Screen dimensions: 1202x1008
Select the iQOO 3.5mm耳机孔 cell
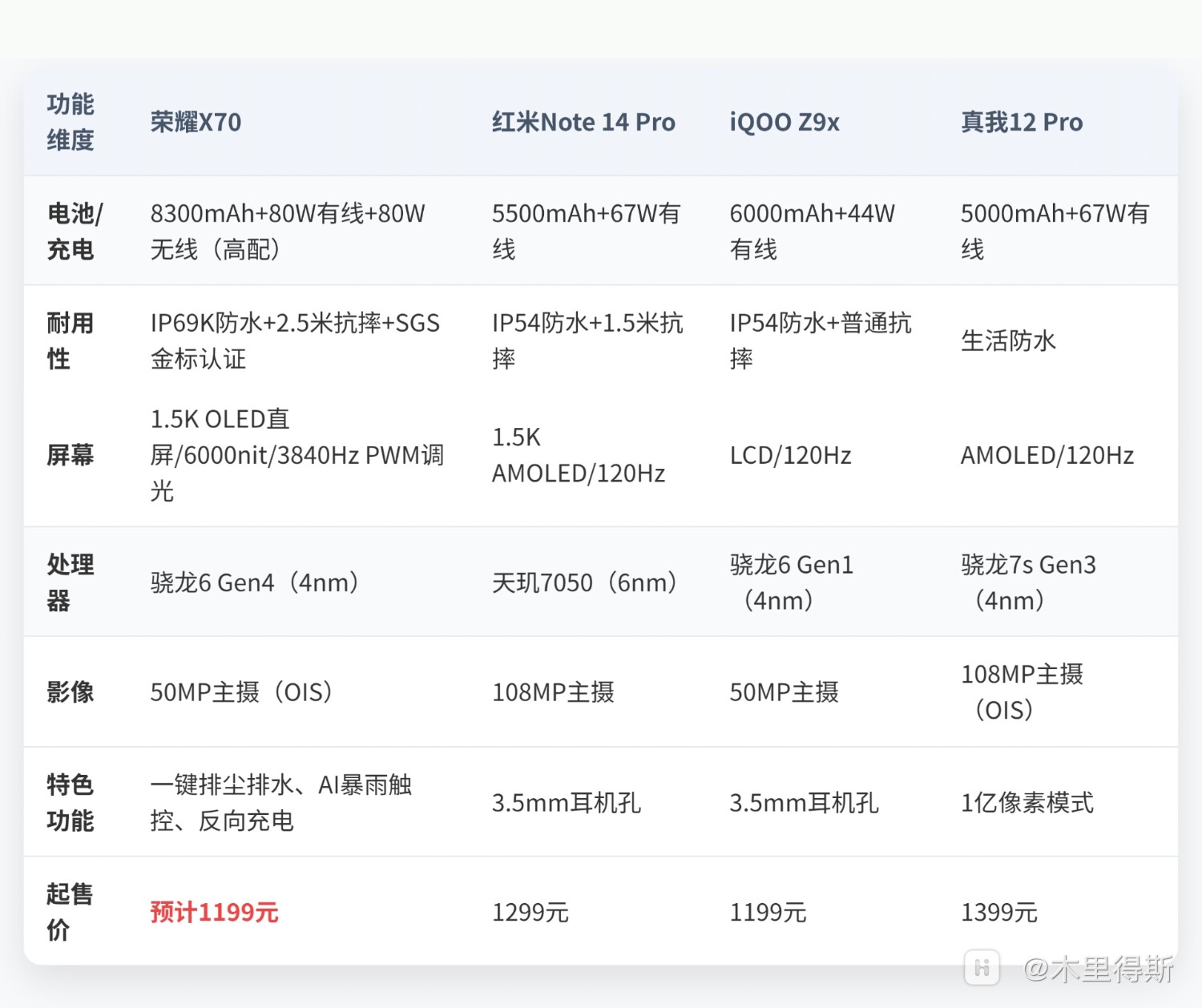[x=804, y=802]
